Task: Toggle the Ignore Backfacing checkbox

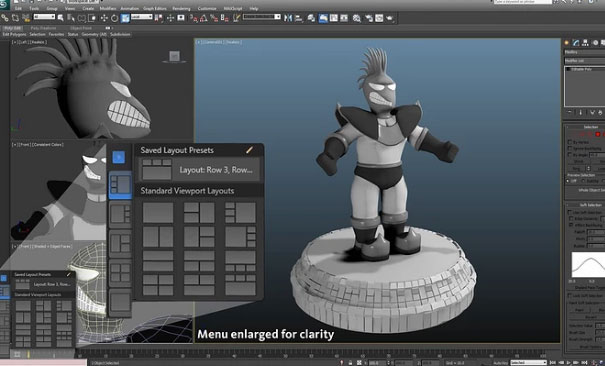Action: (x=570, y=148)
